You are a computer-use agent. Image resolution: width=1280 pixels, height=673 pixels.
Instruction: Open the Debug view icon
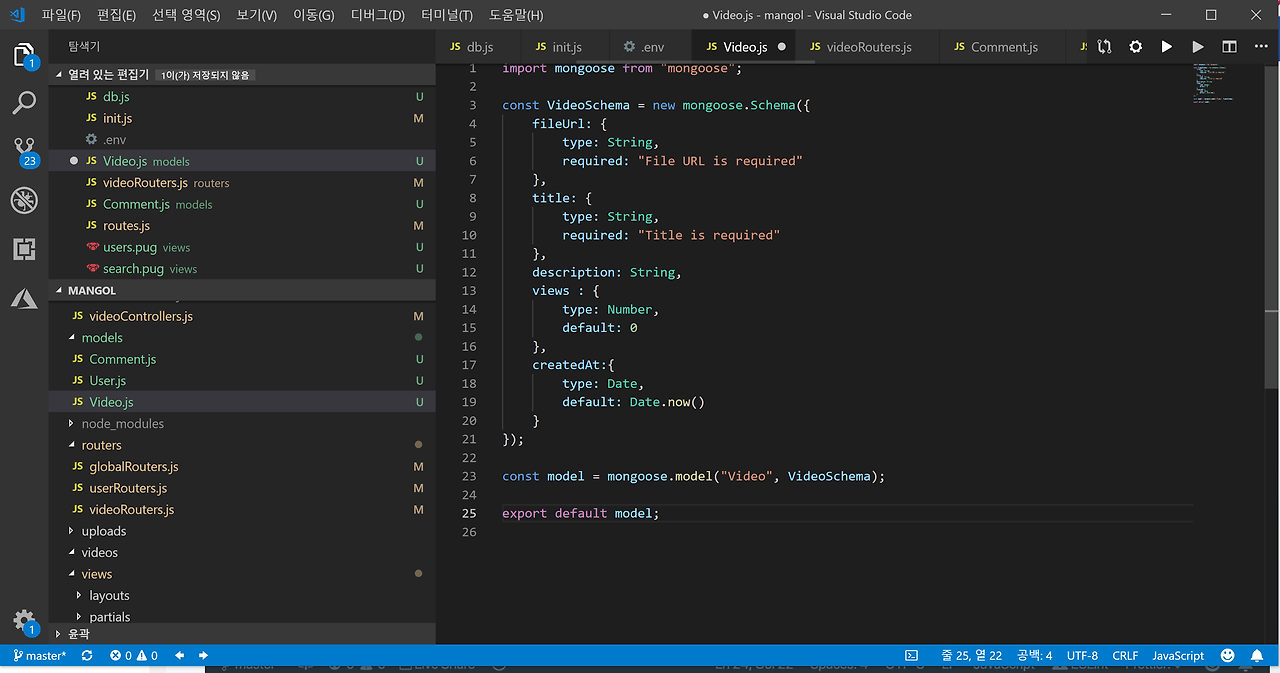coord(24,200)
